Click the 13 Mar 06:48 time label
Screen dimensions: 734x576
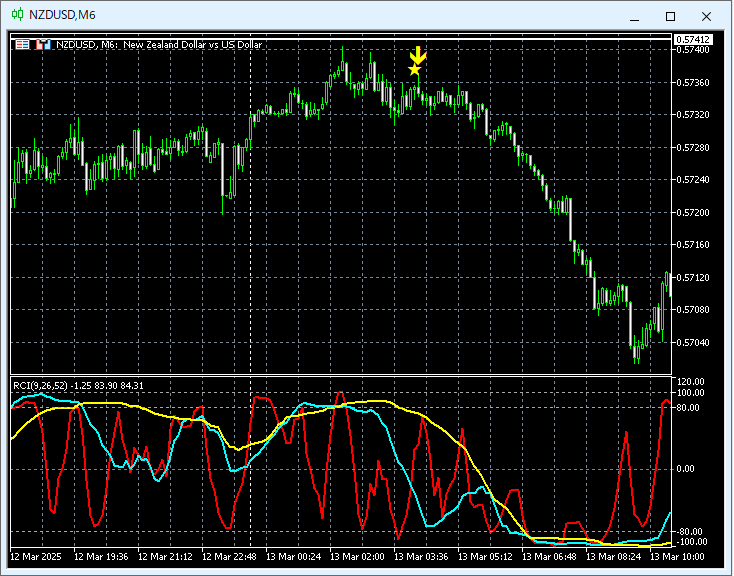(x=550, y=557)
